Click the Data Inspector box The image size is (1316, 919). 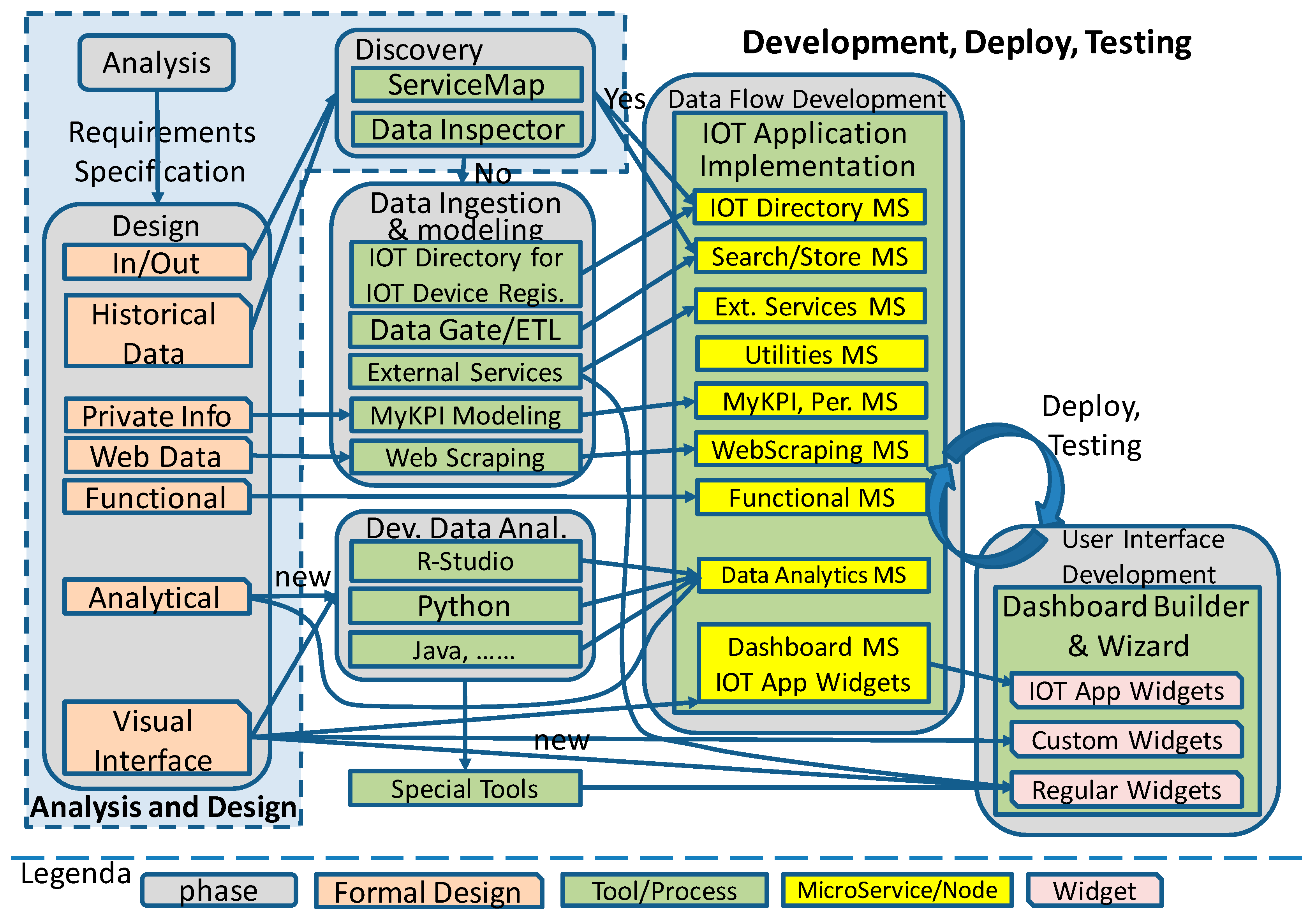tap(467, 130)
